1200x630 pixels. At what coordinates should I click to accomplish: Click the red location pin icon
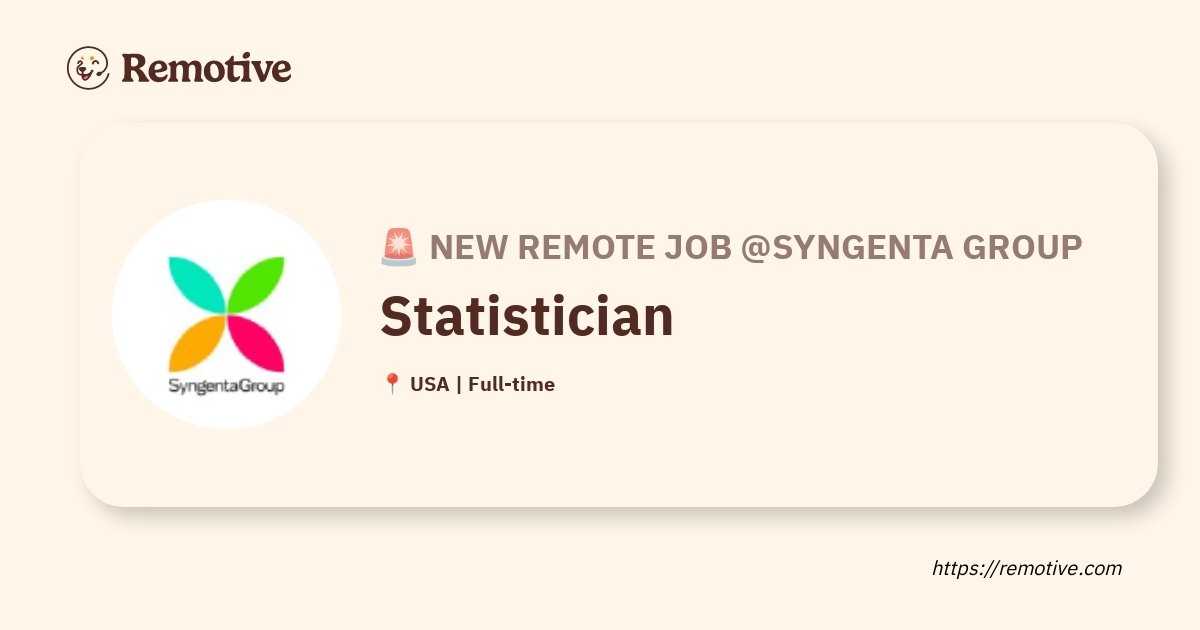click(x=392, y=384)
